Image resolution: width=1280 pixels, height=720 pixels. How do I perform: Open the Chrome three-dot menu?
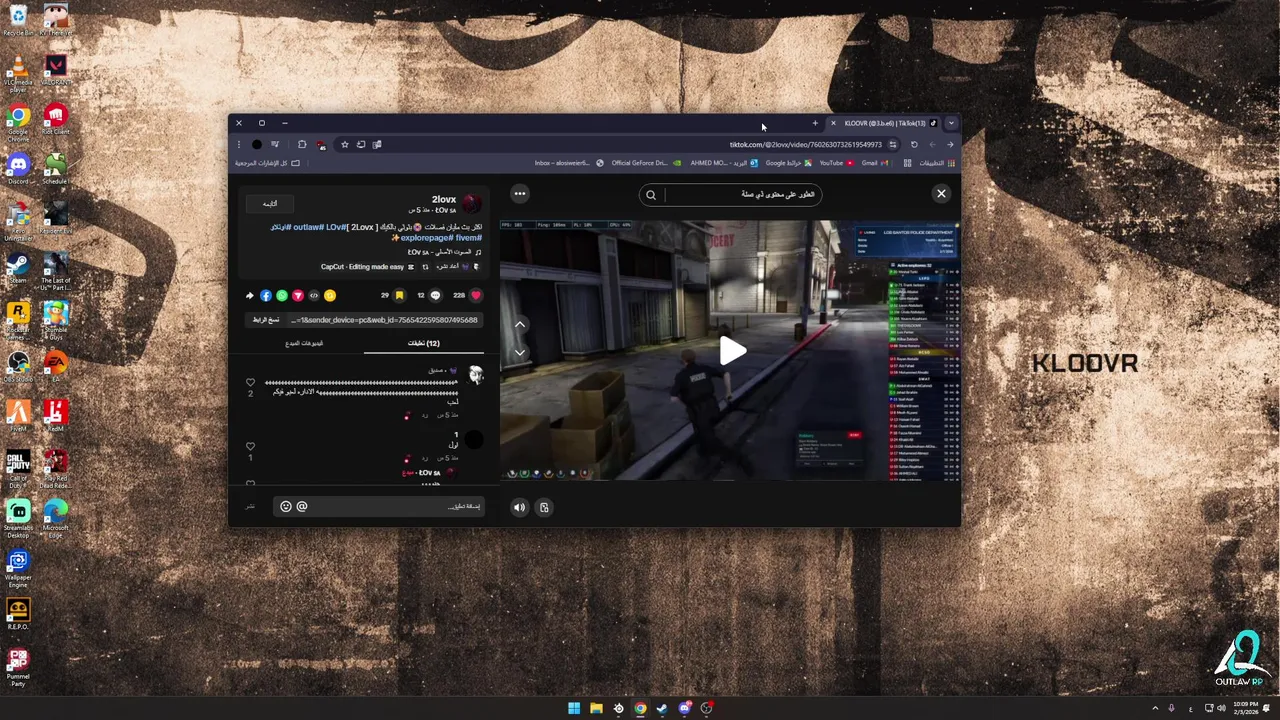click(x=239, y=144)
